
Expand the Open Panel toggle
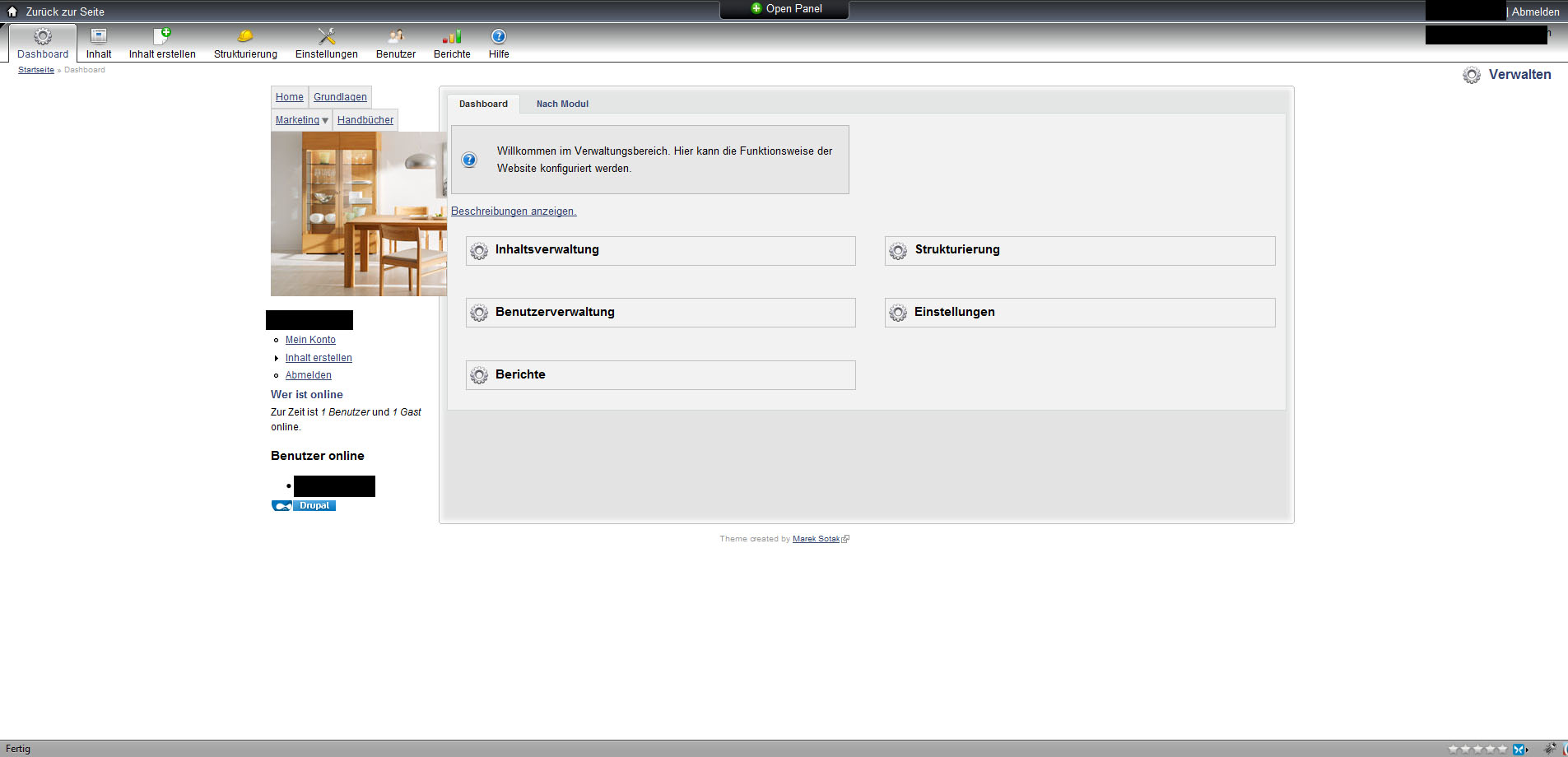[x=785, y=9]
